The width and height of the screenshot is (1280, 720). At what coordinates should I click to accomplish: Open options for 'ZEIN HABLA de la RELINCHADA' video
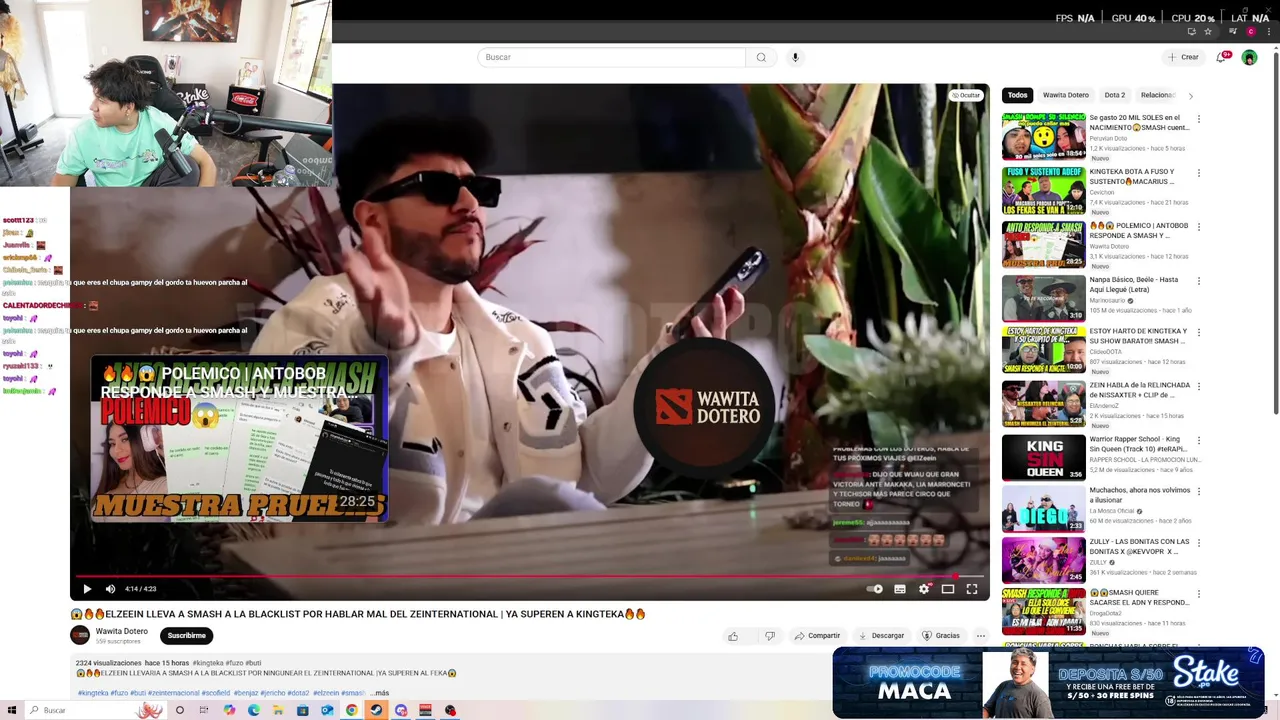[1198, 386]
